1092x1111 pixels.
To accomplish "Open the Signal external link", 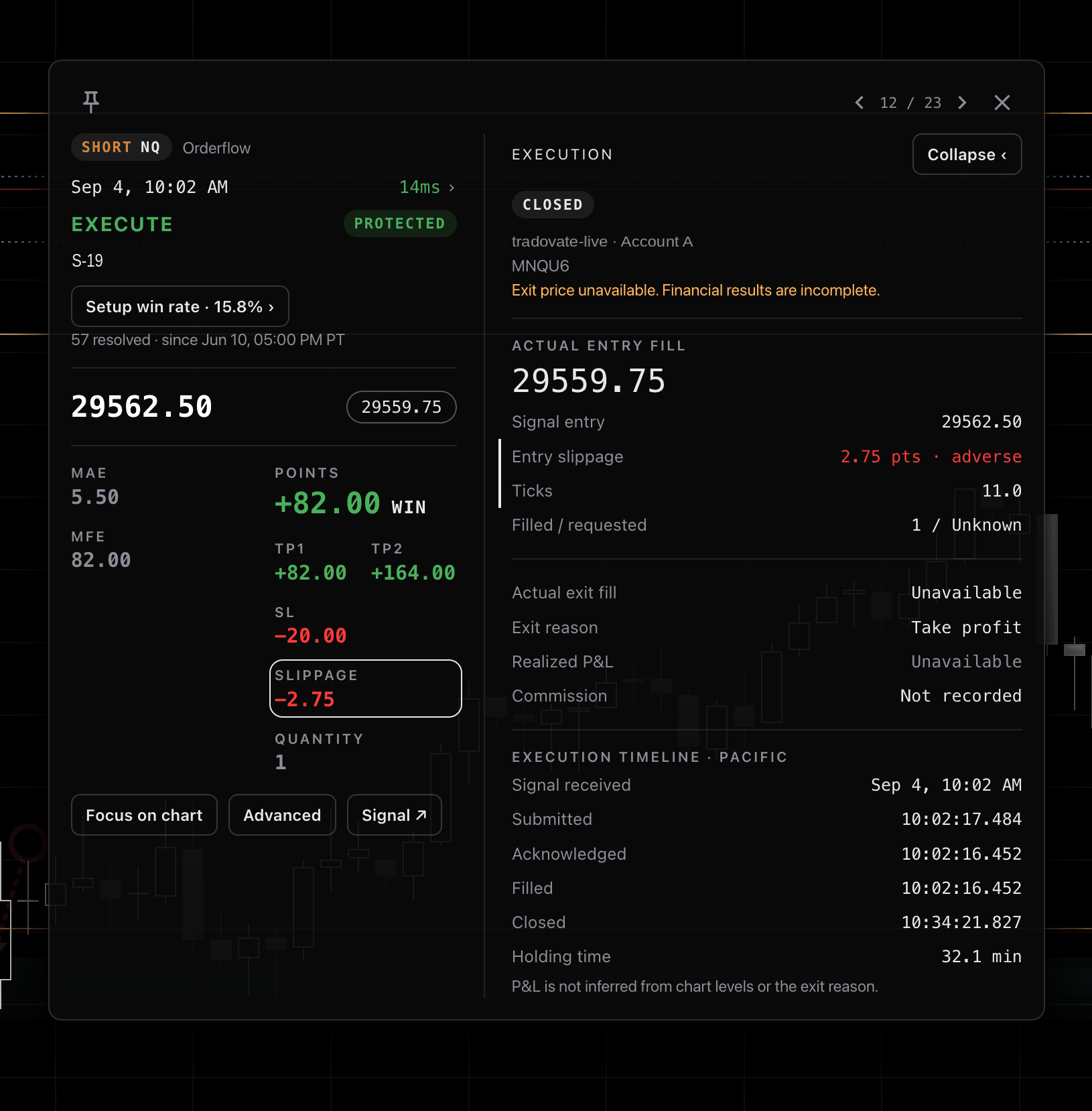I will point(394,815).
